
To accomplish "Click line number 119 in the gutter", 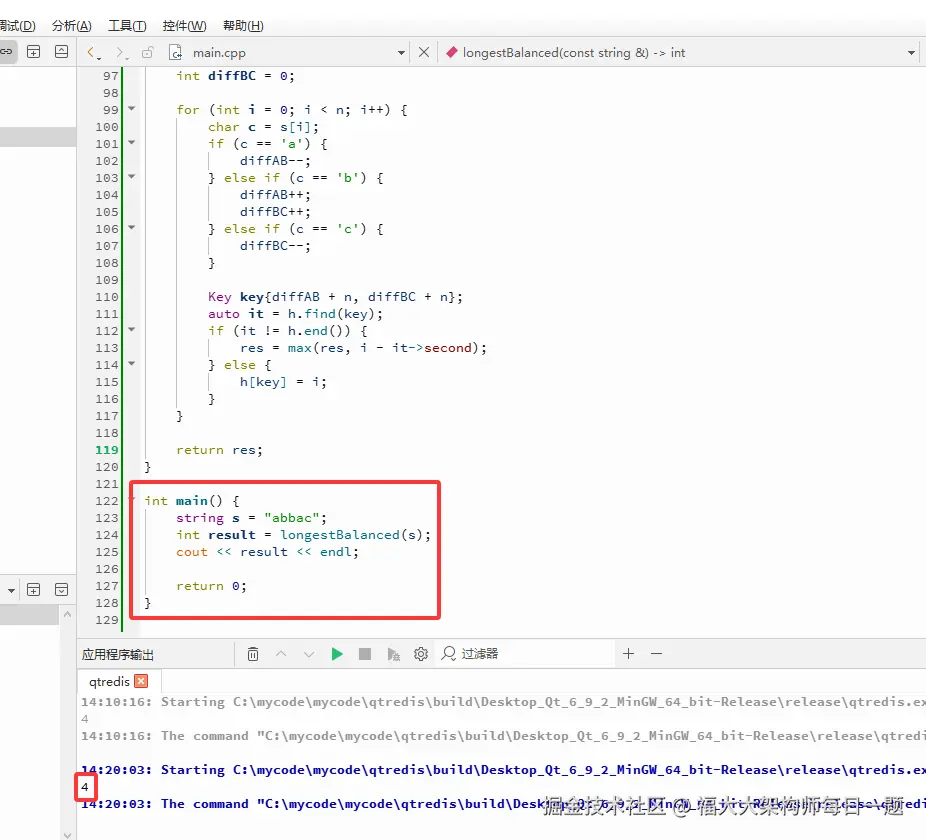I will [107, 450].
